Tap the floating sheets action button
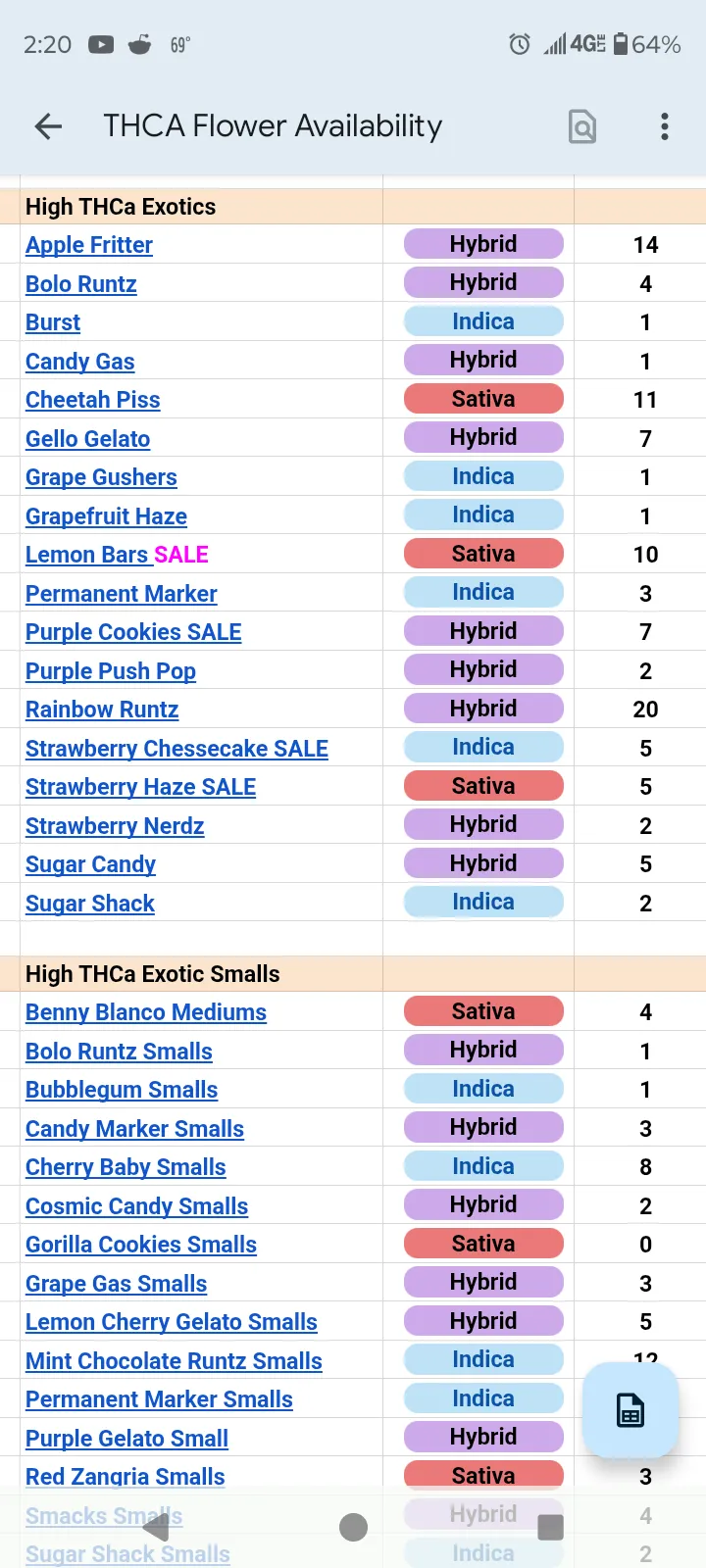Screen dimensions: 706x1568 (630, 1410)
